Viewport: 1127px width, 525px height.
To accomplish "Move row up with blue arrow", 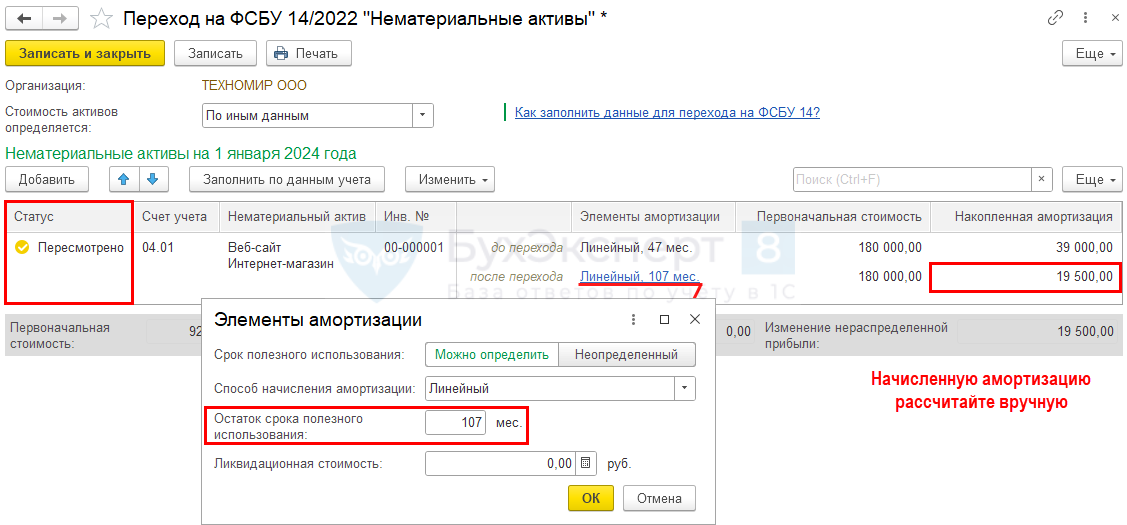I will point(124,180).
